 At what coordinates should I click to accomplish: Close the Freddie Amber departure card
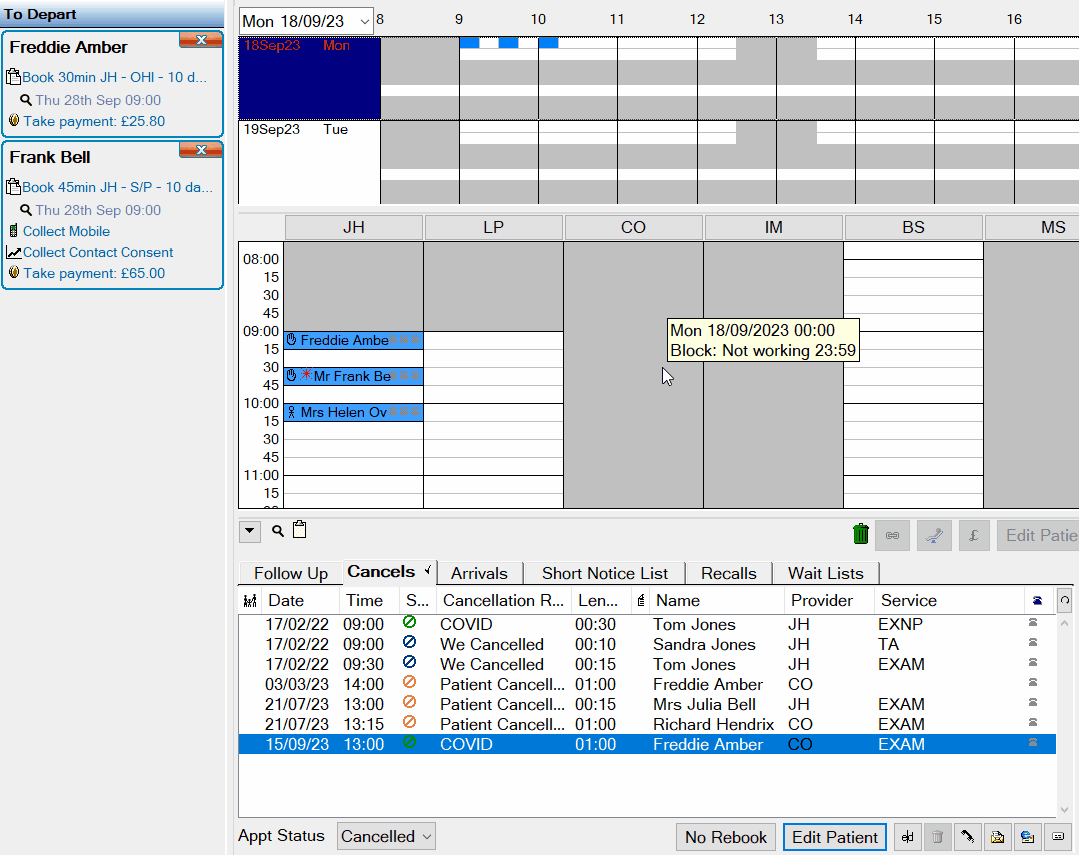coord(201,40)
